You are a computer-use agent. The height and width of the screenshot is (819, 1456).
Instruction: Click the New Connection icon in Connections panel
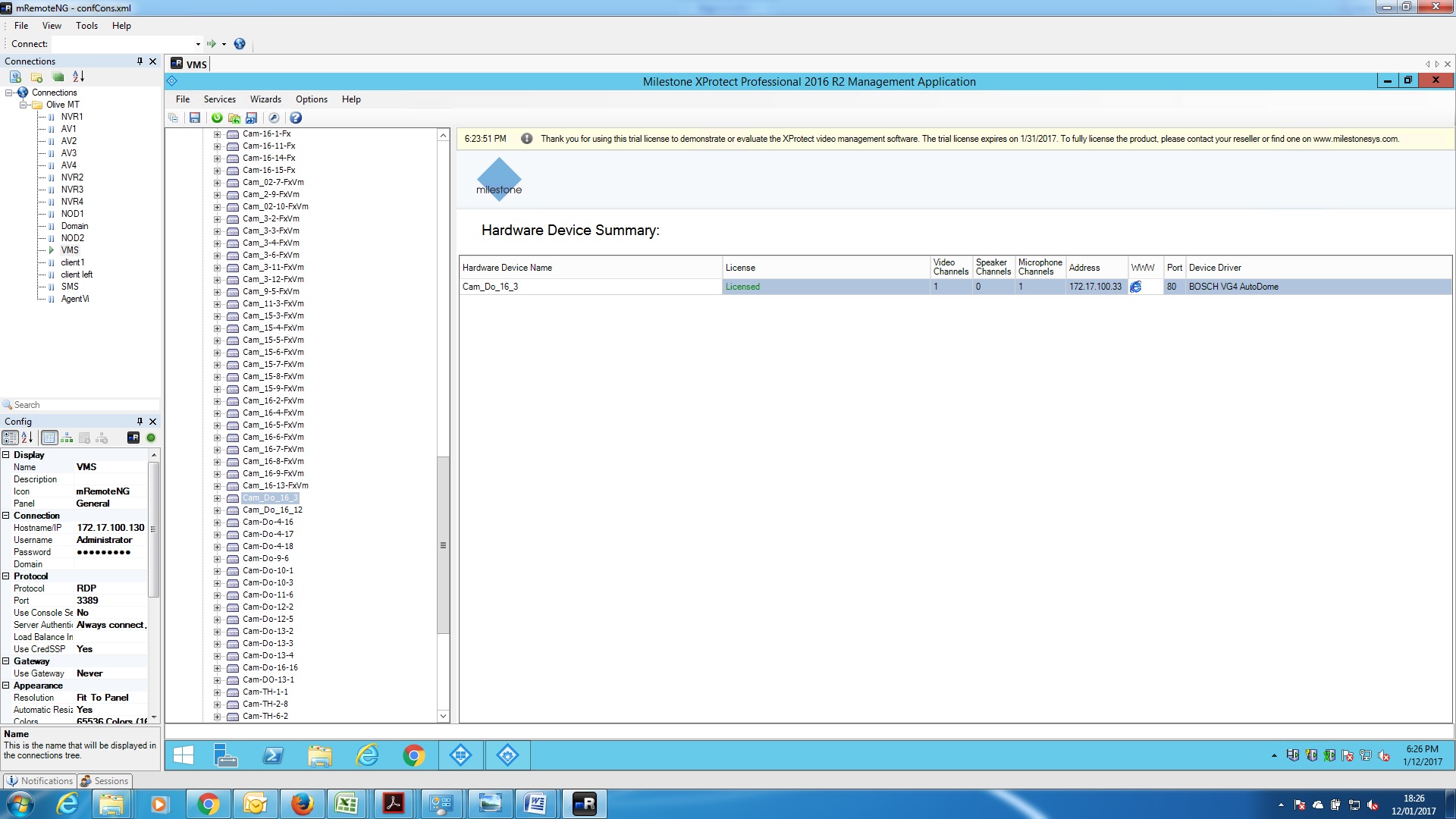(15, 77)
